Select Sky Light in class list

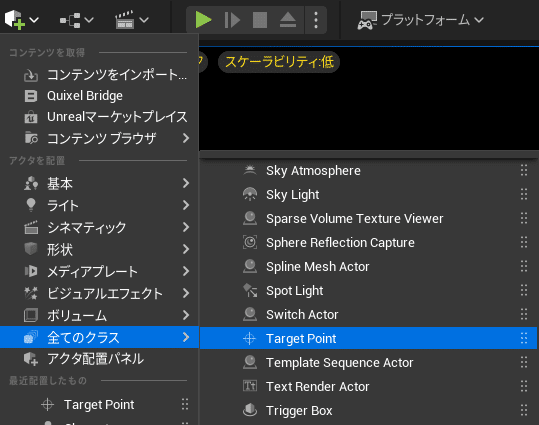[x=368, y=195]
